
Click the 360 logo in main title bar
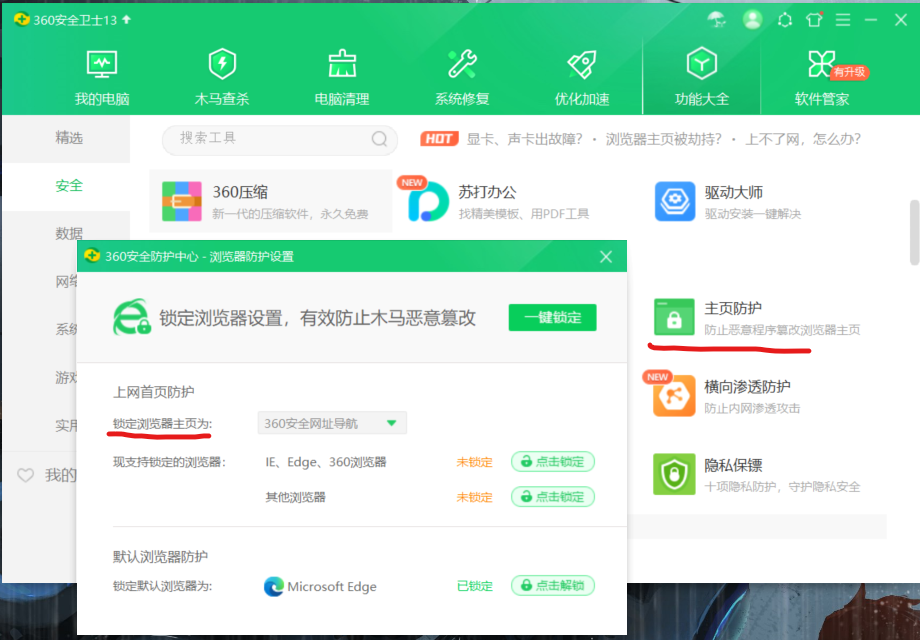coord(22,19)
